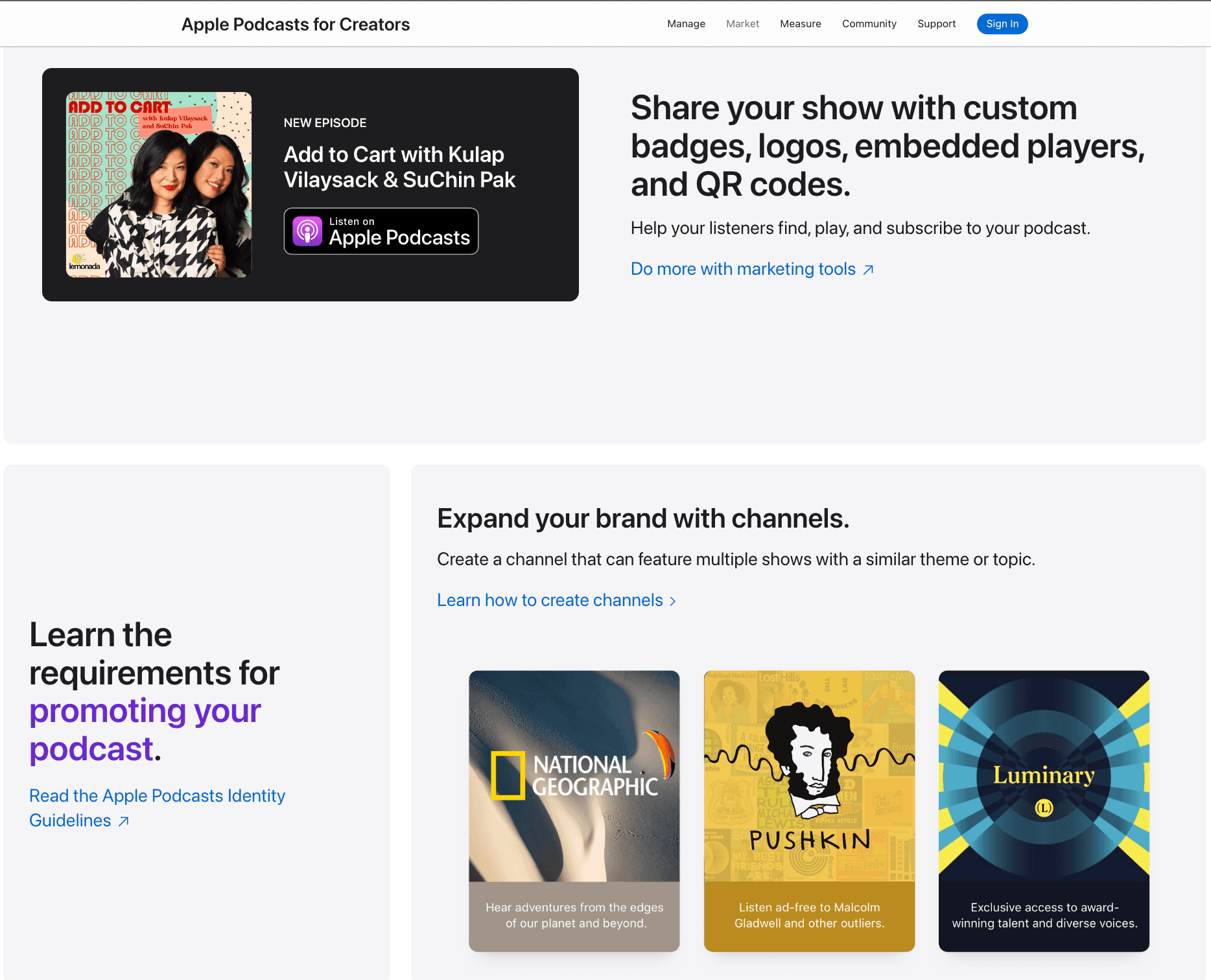The height and width of the screenshot is (980, 1211).
Task: Click the Listen on Apple Podcasts badge
Action: tap(381, 231)
